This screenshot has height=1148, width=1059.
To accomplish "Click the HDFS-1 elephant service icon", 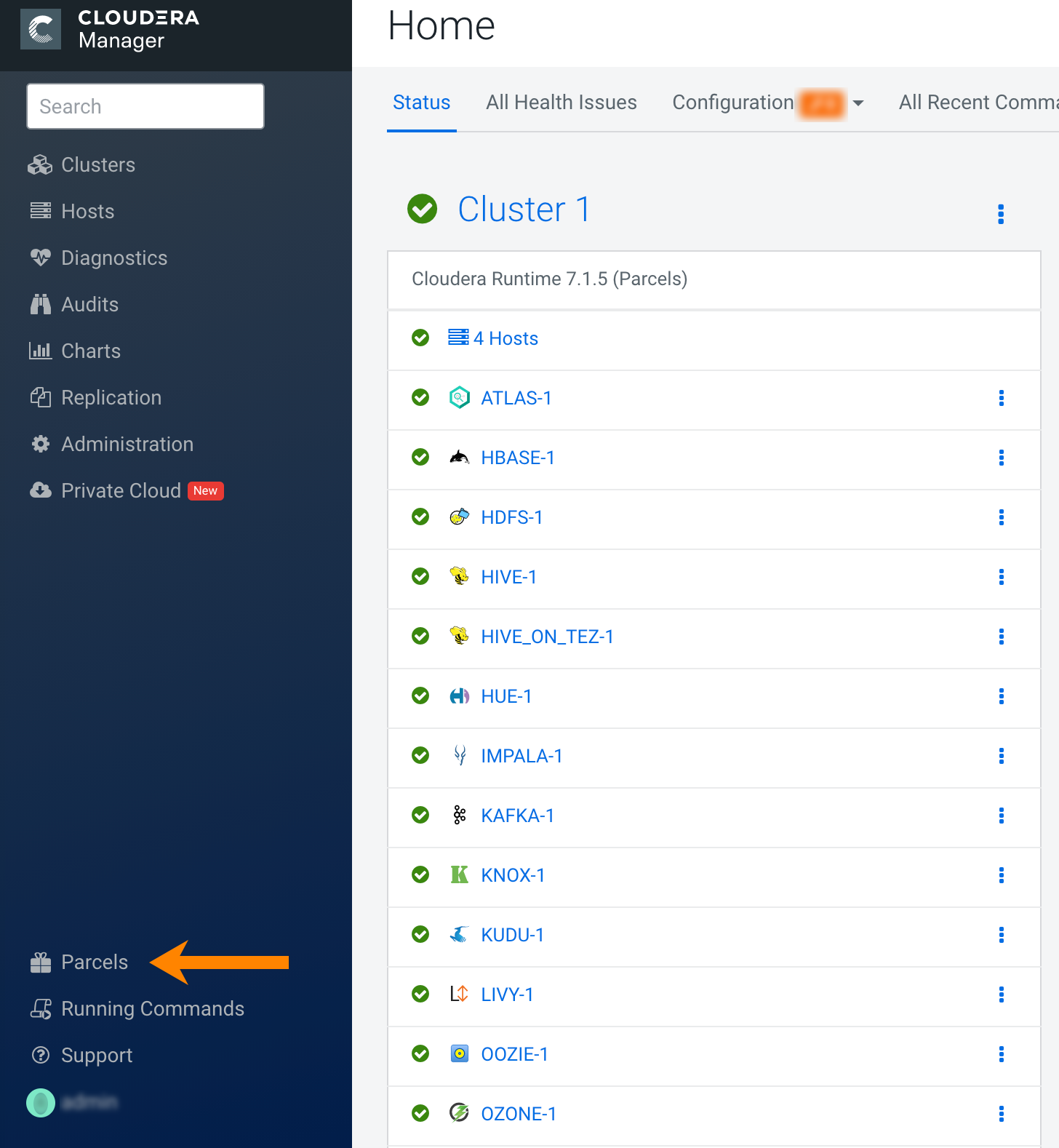I will [460, 517].
